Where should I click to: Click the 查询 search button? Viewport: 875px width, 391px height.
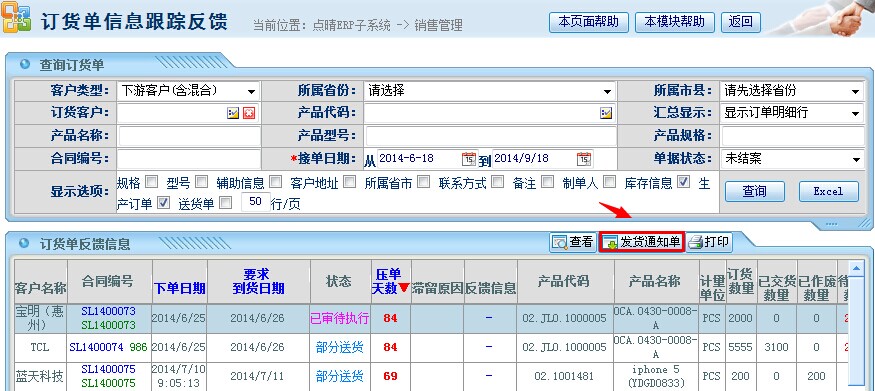754,191
